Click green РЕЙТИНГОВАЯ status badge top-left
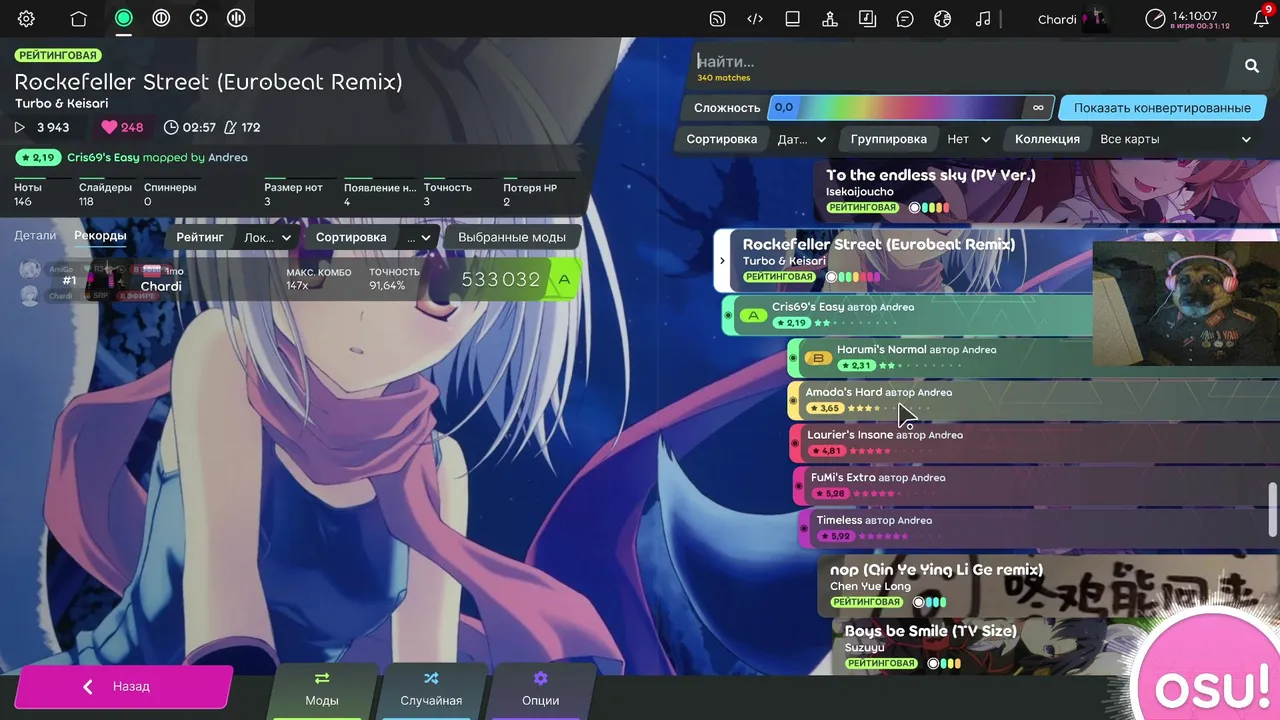The height and width of the screenshot is (720, 1280). pos(58,56)
